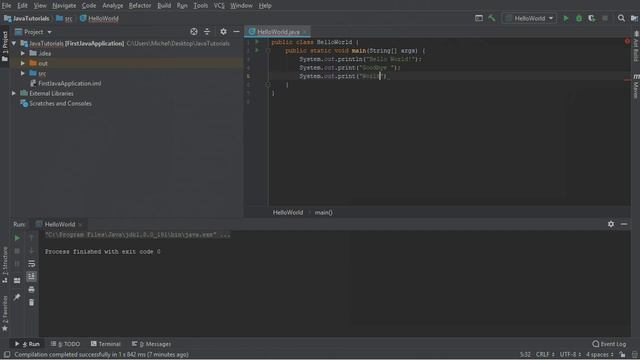Open HelloWorld run configuration dropdown
Image resolution: width=640 pixels, height=360 pixels.
(529, 18)
